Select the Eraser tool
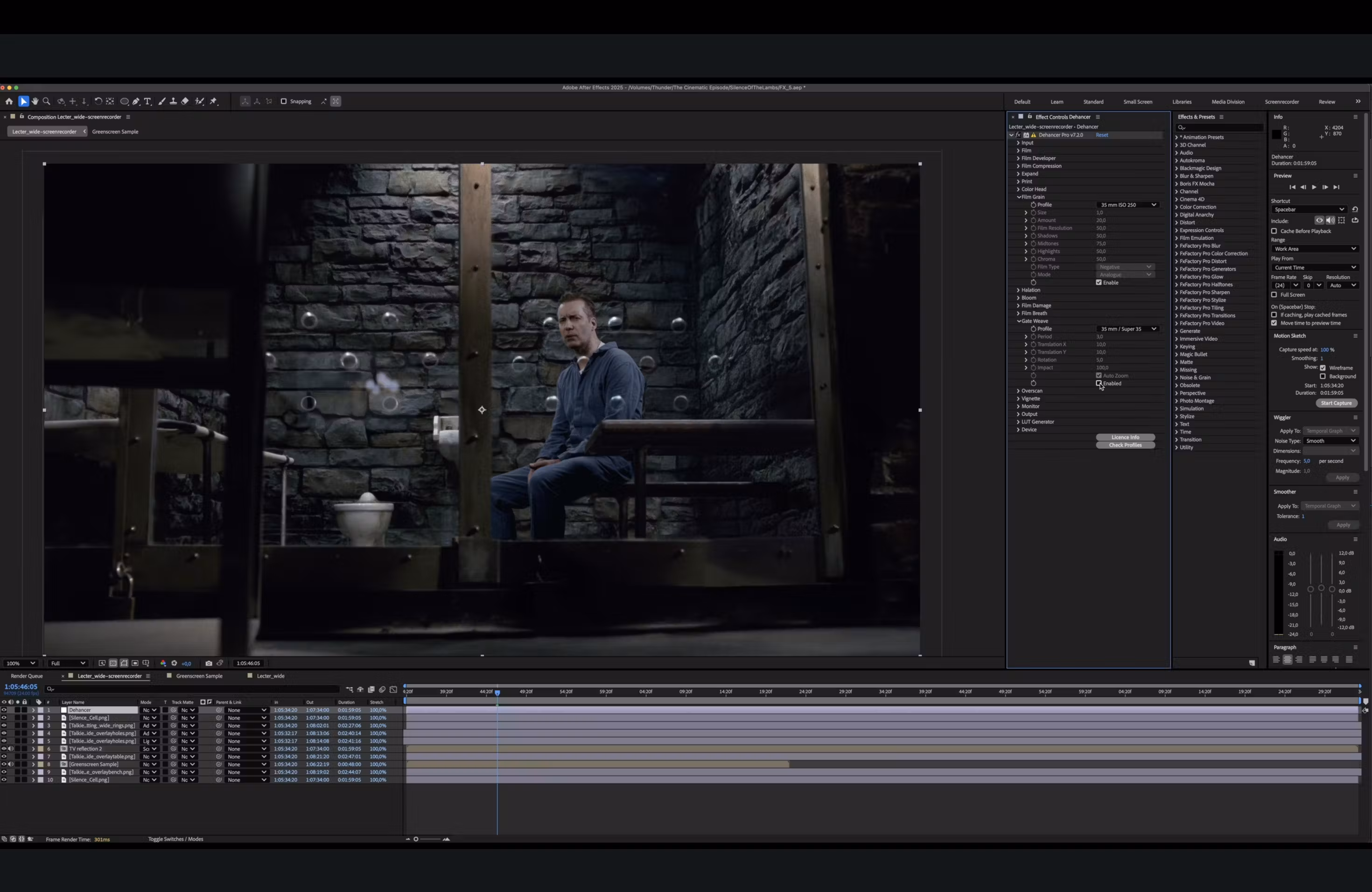This screenshot has width=1372, height=892. tap(185, 101)
